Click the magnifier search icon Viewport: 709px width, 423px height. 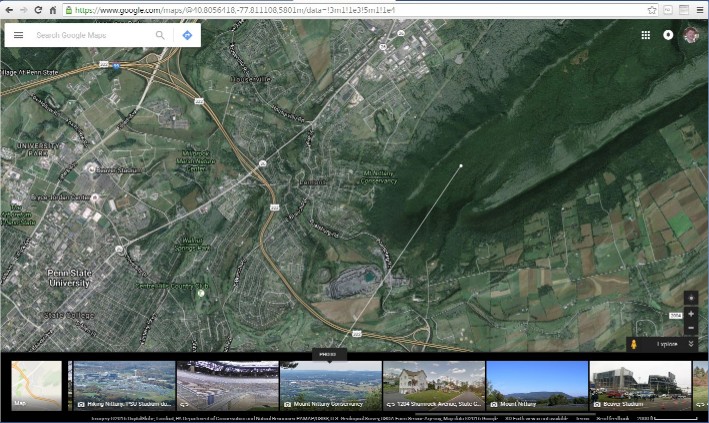(160, 35)
